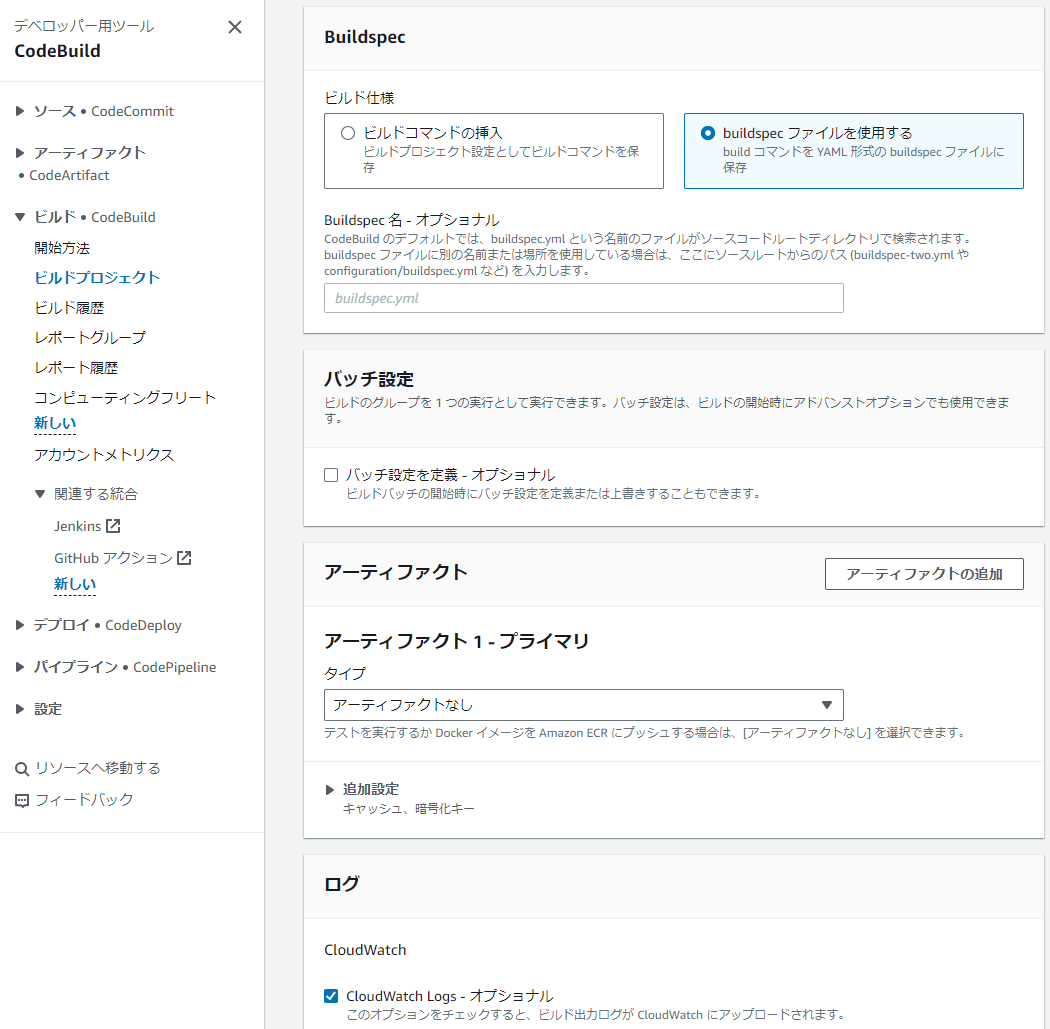The width and height of the screenshot is (1050, 1029).
Task: Click リソースへ移動する link
Action: [x=98, y=769]
